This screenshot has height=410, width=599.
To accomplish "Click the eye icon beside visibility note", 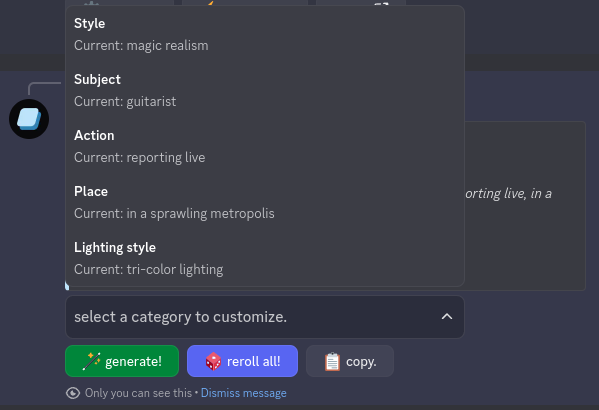I will (x=73, y=393).
